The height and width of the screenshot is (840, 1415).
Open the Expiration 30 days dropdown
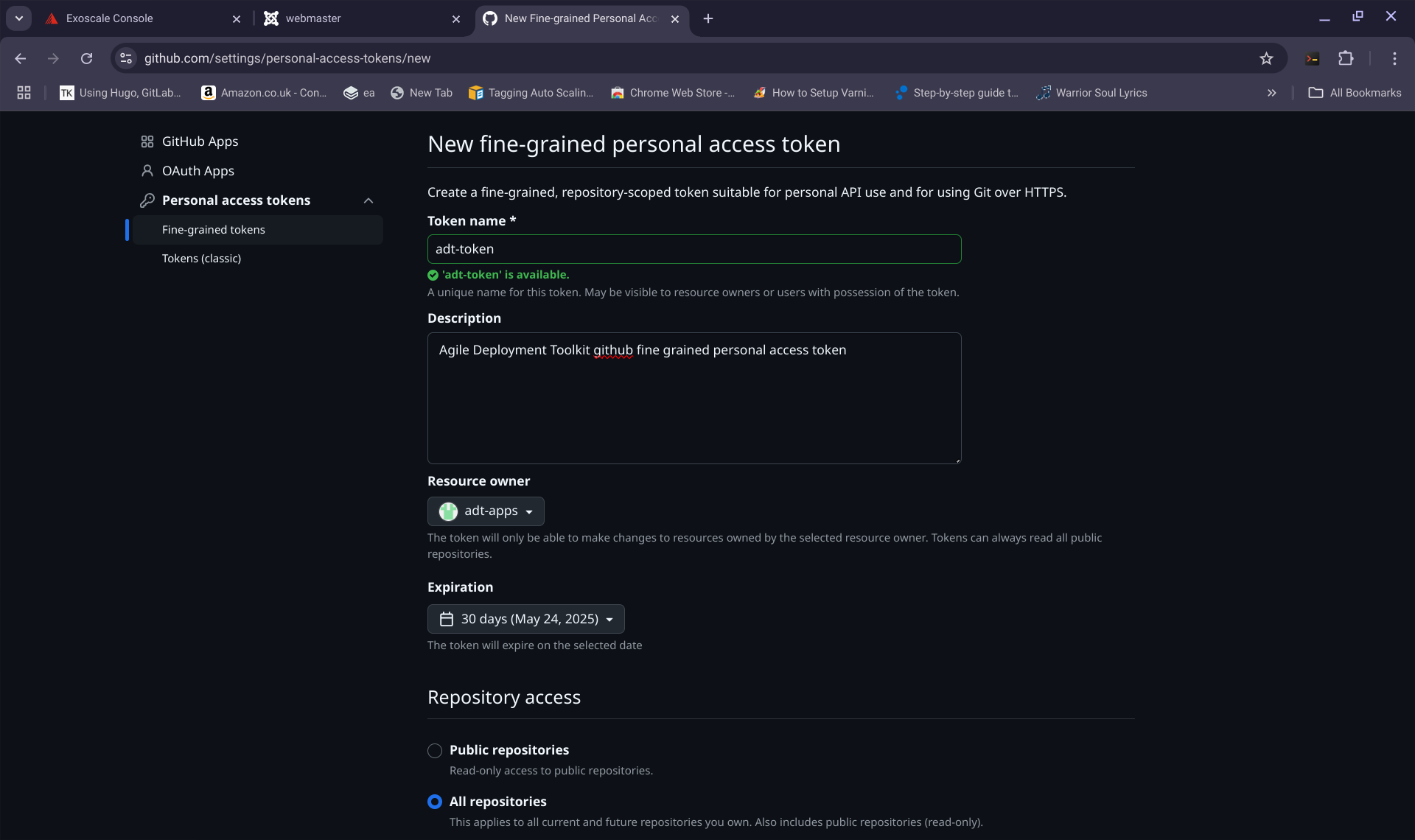click(x=525, y=619)
